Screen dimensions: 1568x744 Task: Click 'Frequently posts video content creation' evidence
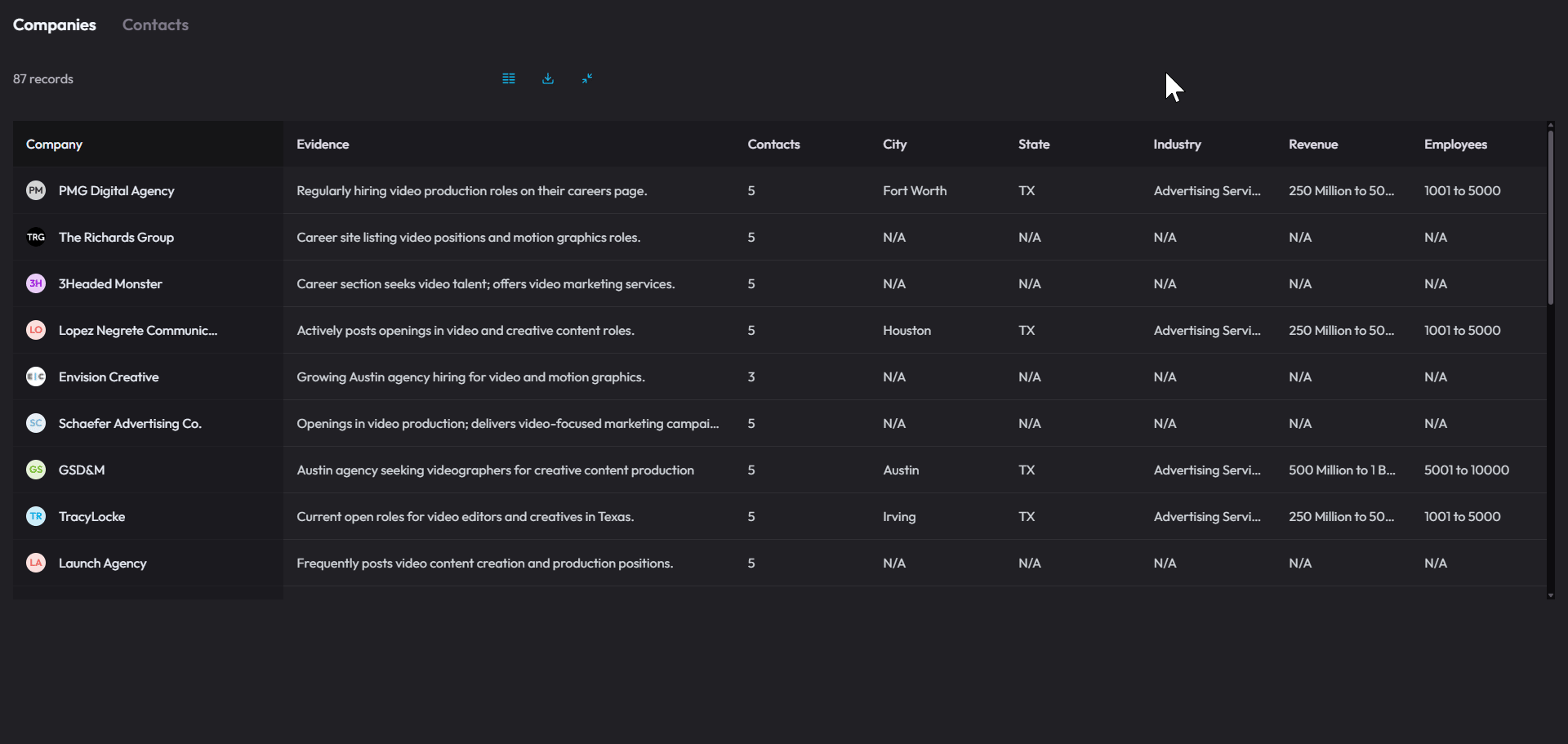(484, 563)
